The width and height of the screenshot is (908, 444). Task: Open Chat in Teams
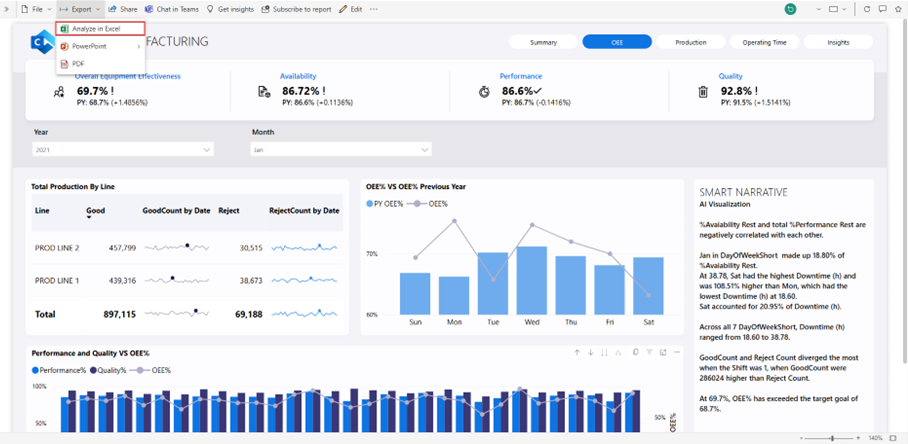pyautogui.click(x=171, y=9)
